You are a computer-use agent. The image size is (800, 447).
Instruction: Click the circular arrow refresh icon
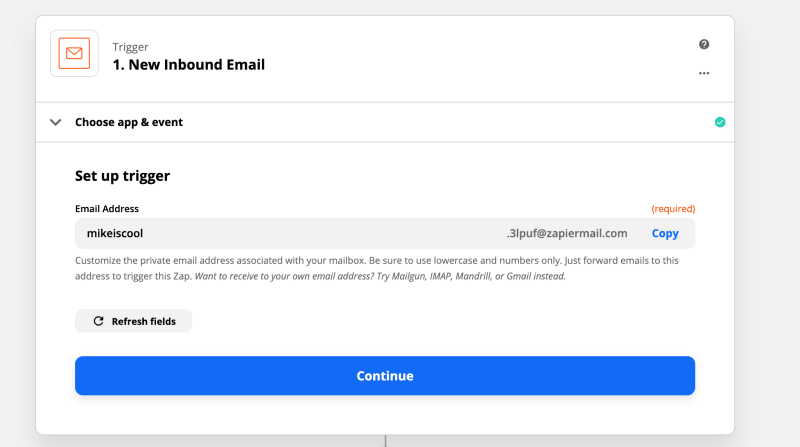[x=98, y=321]
